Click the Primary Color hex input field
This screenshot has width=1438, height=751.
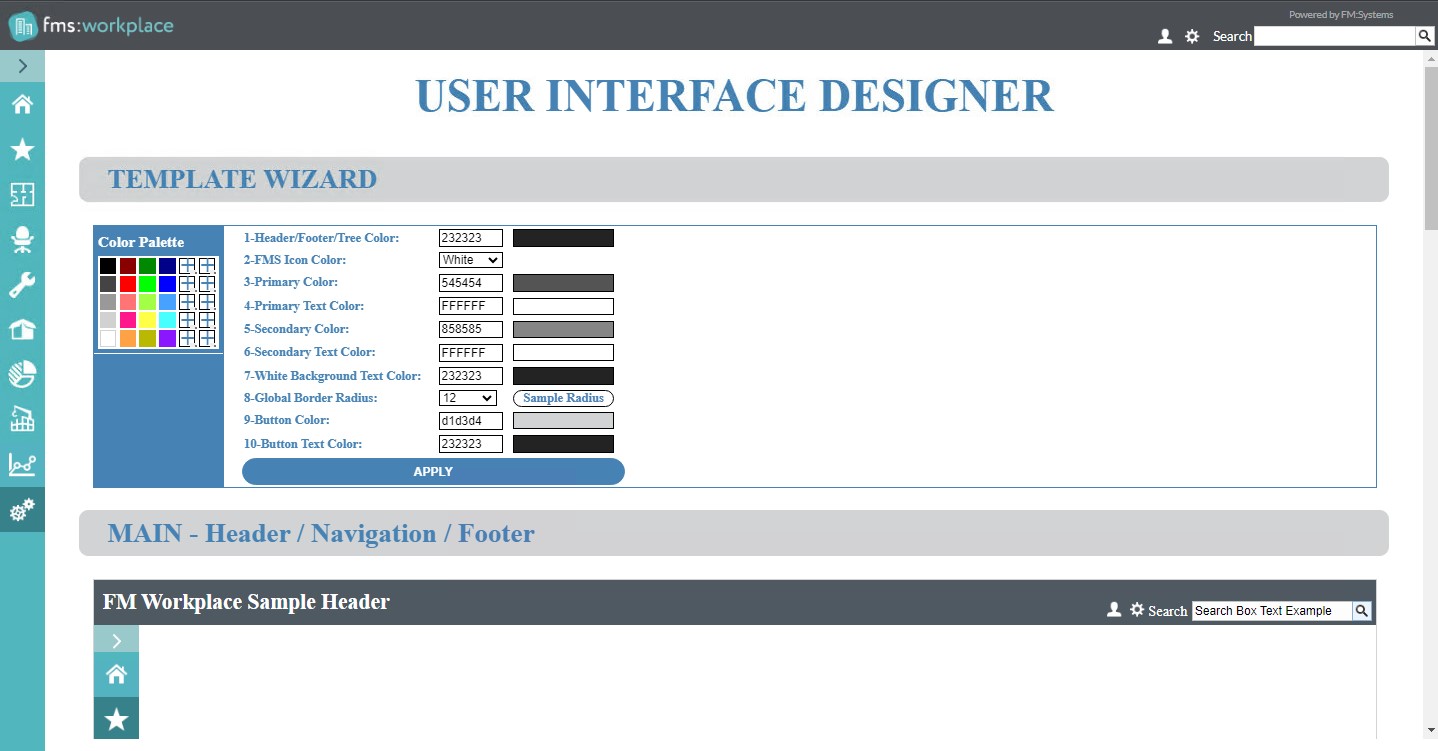pos(470,283)
